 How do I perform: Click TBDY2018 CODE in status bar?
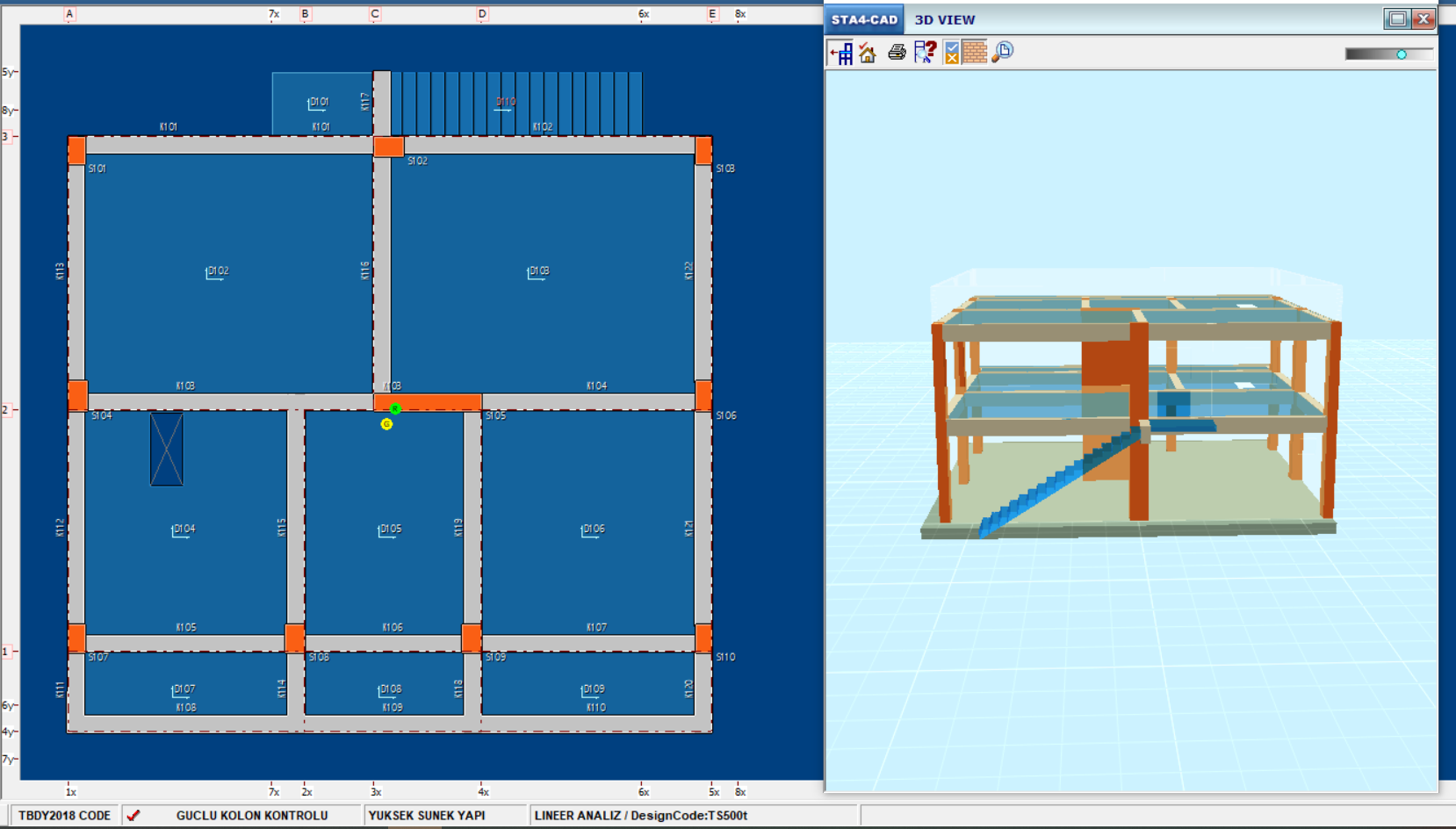tap(65, 815)
